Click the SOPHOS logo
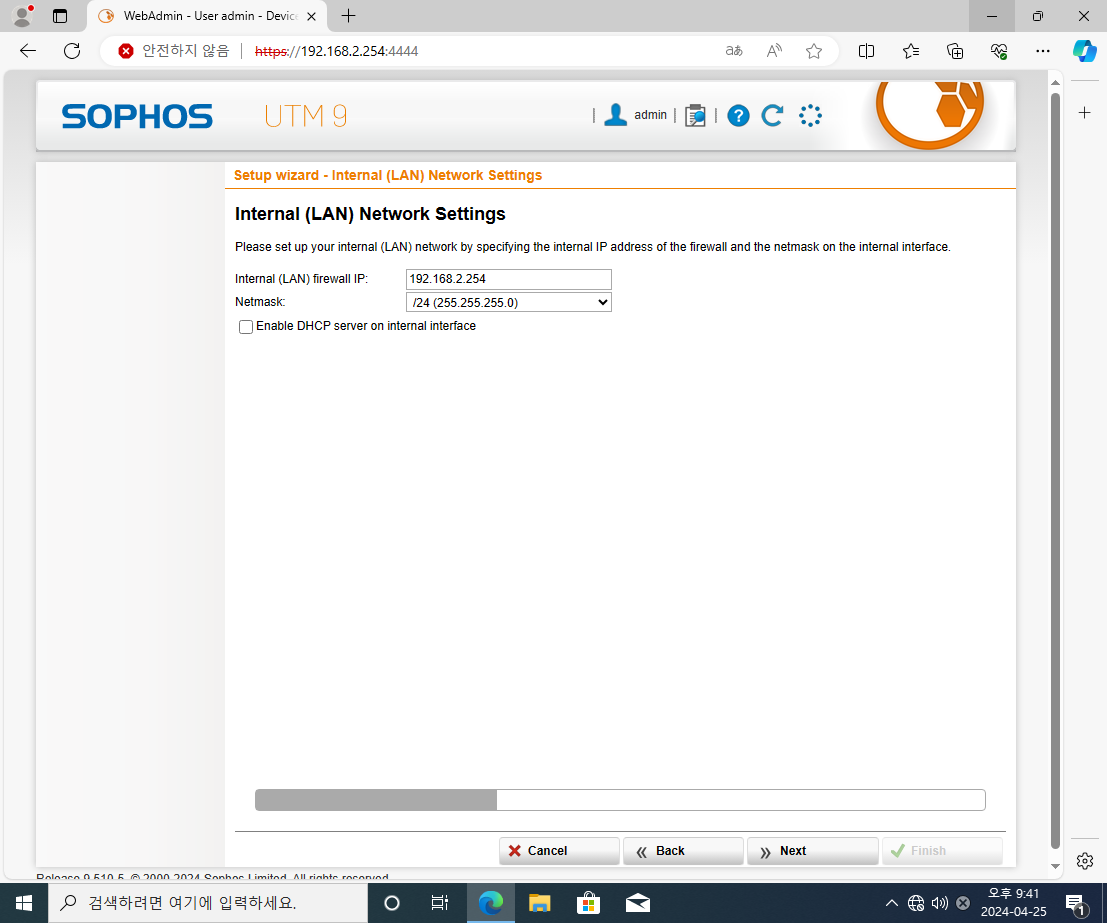Viewport: 1107px width, 923px height. click(x=137, y=117)
